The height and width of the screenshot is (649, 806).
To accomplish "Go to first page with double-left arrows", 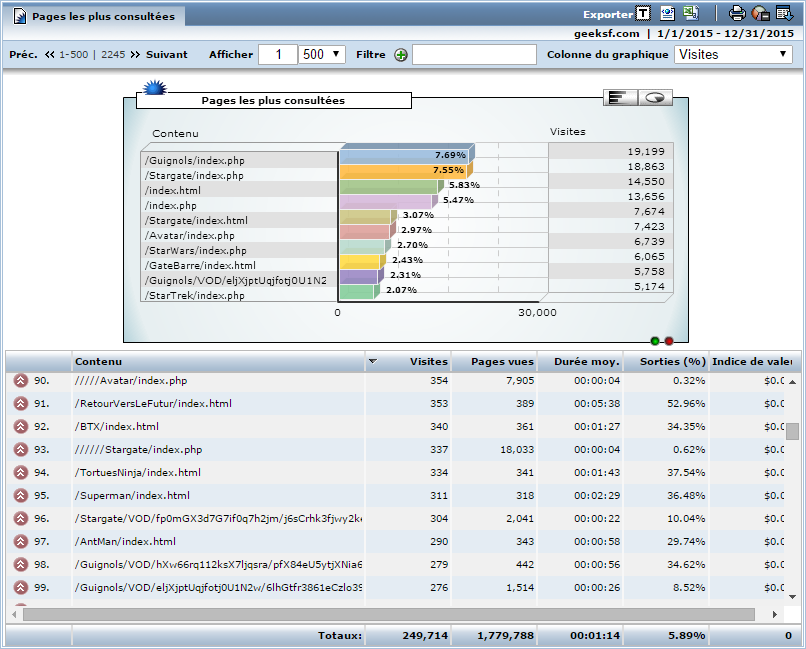I will [49, 54].
